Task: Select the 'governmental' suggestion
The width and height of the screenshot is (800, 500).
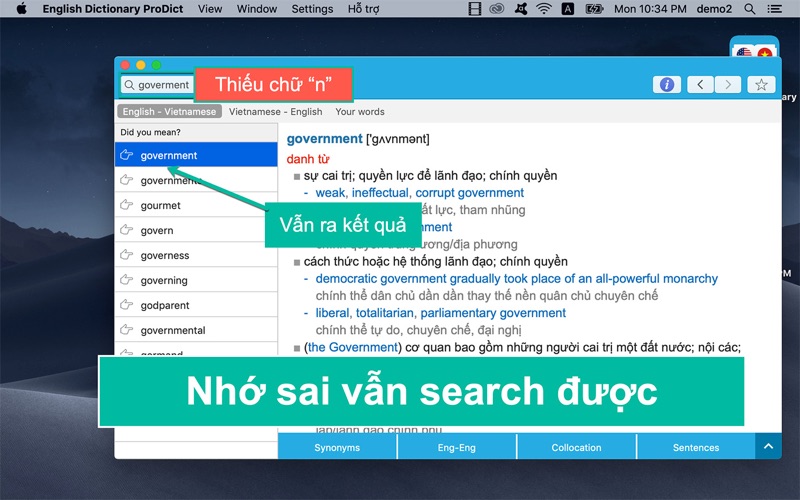Action: click(196, 330)
